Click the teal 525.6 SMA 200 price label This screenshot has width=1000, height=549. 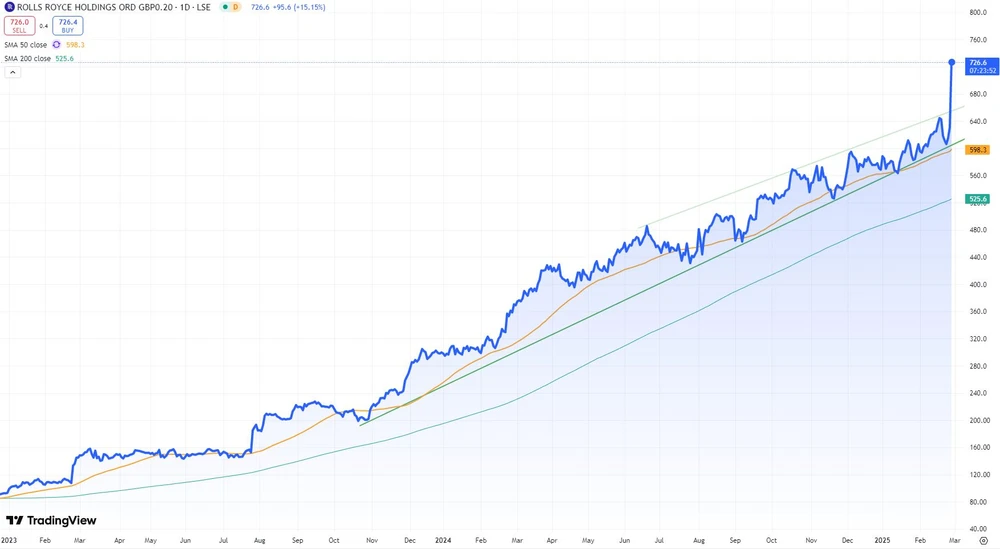tap(977, 199)
